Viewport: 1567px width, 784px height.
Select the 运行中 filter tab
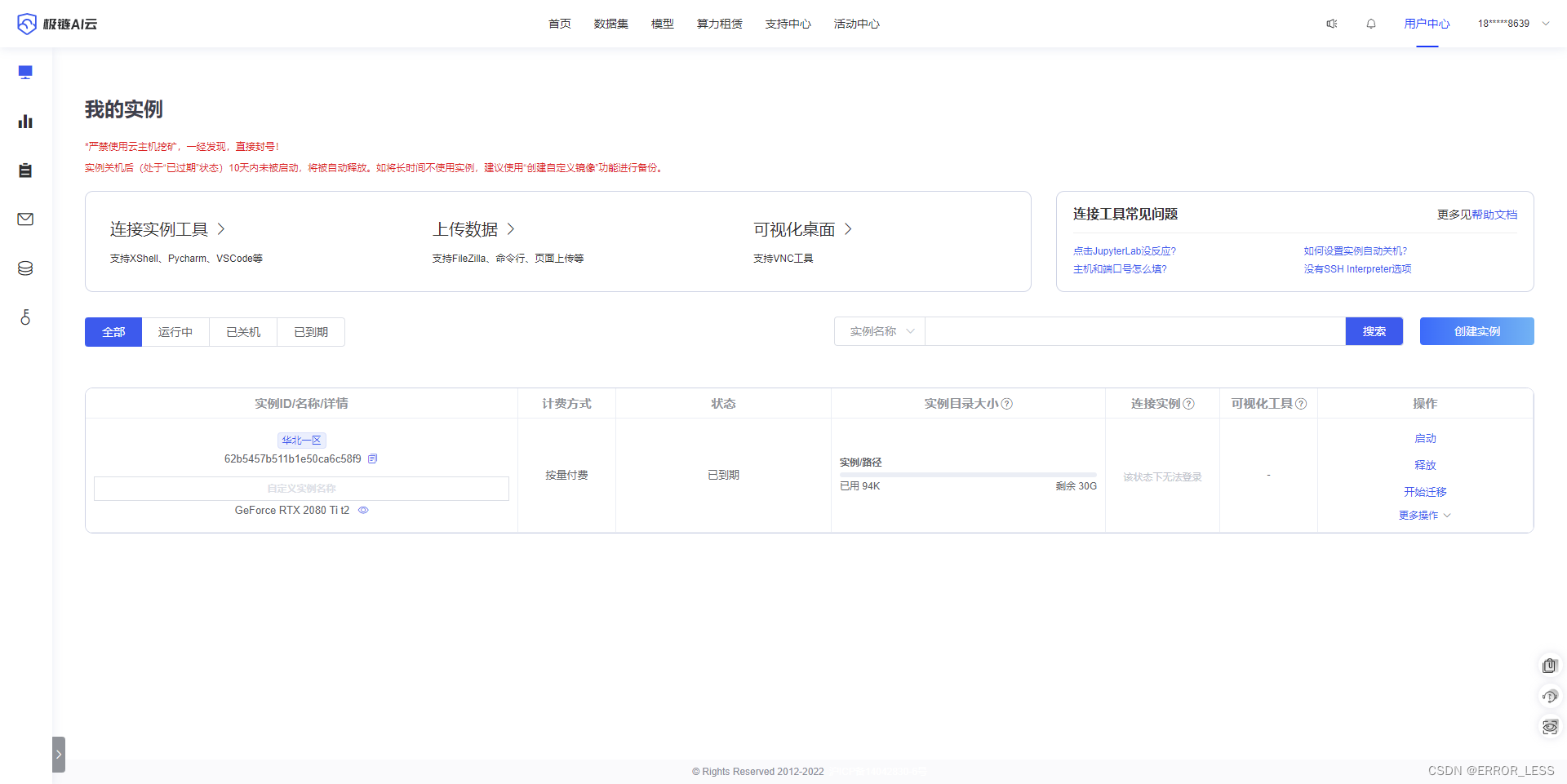[175, 332]
